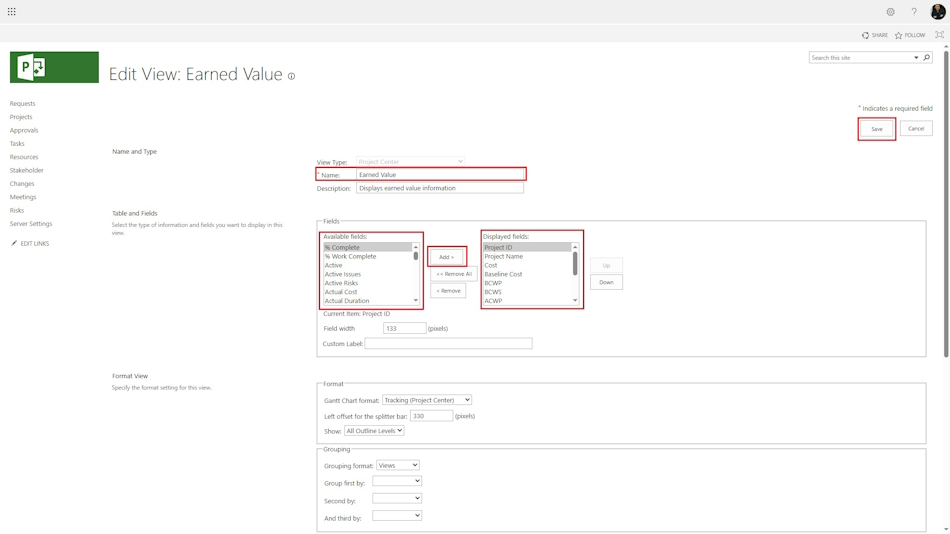
Task: Click the info icon beside Earned Value title
Action: [291, 76]
